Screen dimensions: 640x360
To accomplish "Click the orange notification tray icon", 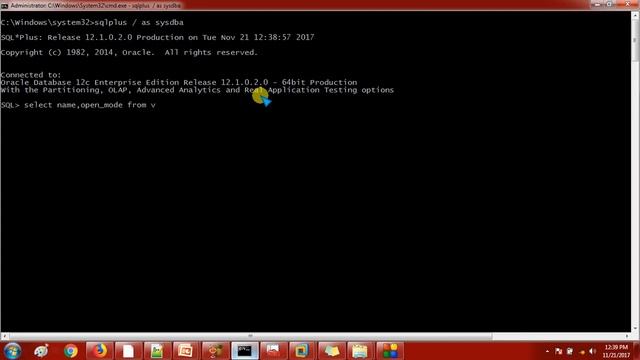I will tap(582, 351).
